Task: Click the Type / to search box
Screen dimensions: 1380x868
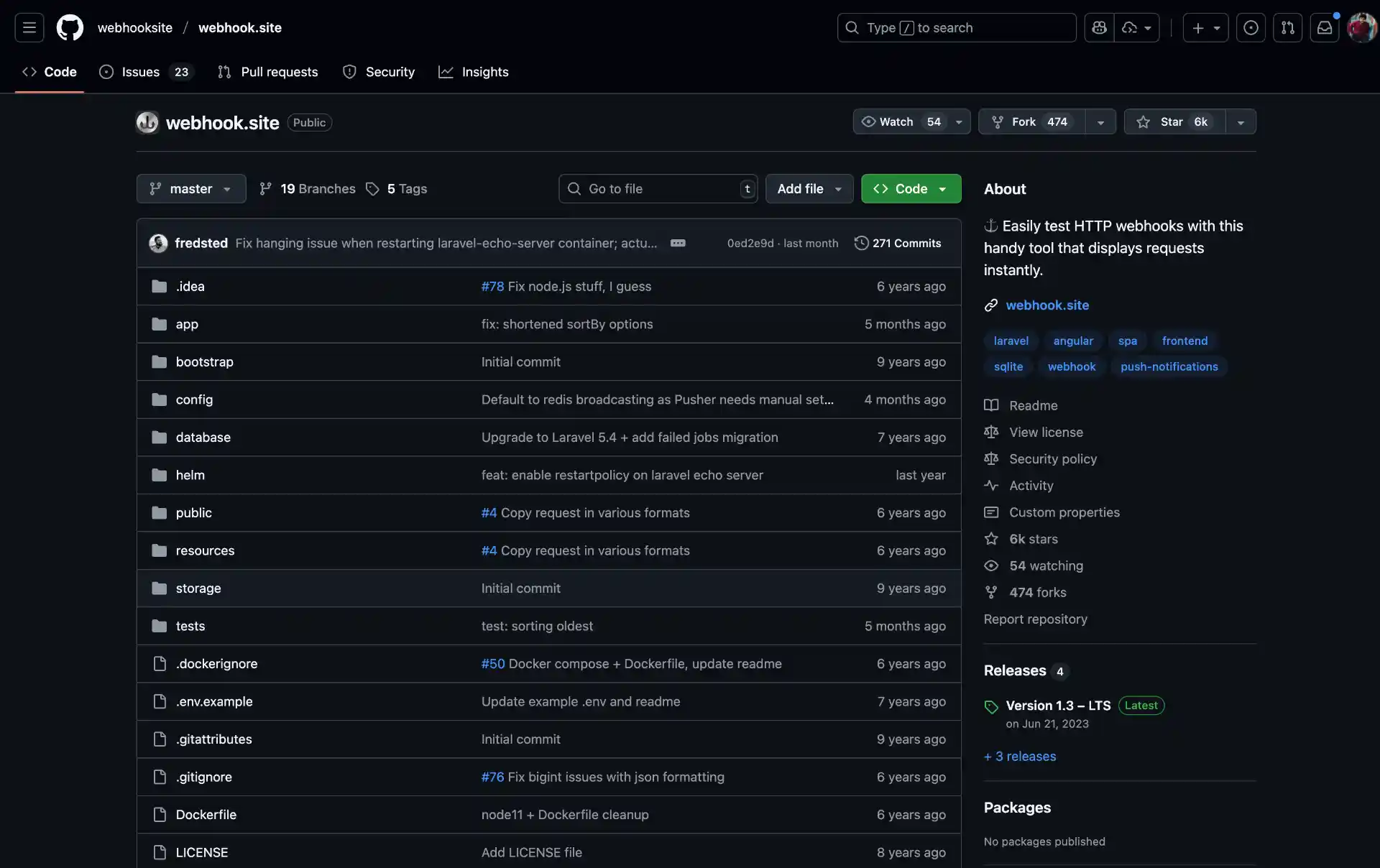Action: pos(956,28)
